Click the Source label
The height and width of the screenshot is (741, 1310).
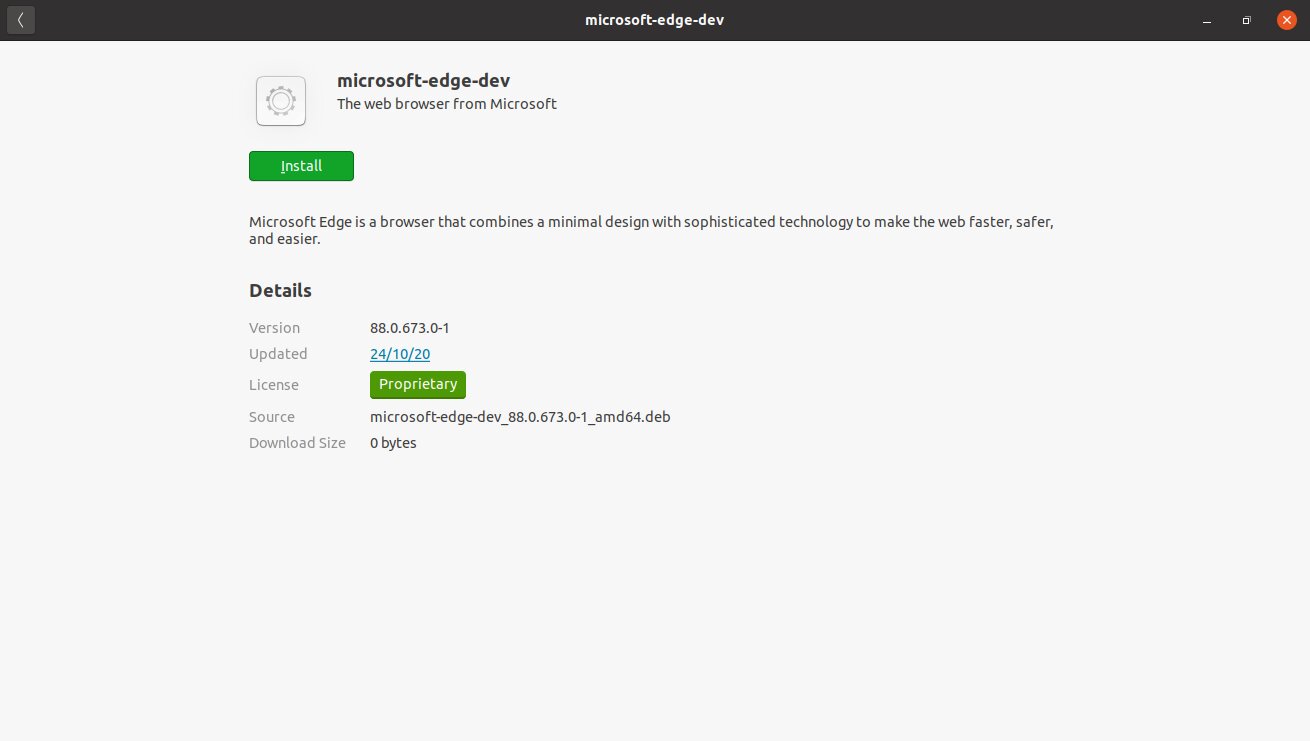(x=272, y=417)
